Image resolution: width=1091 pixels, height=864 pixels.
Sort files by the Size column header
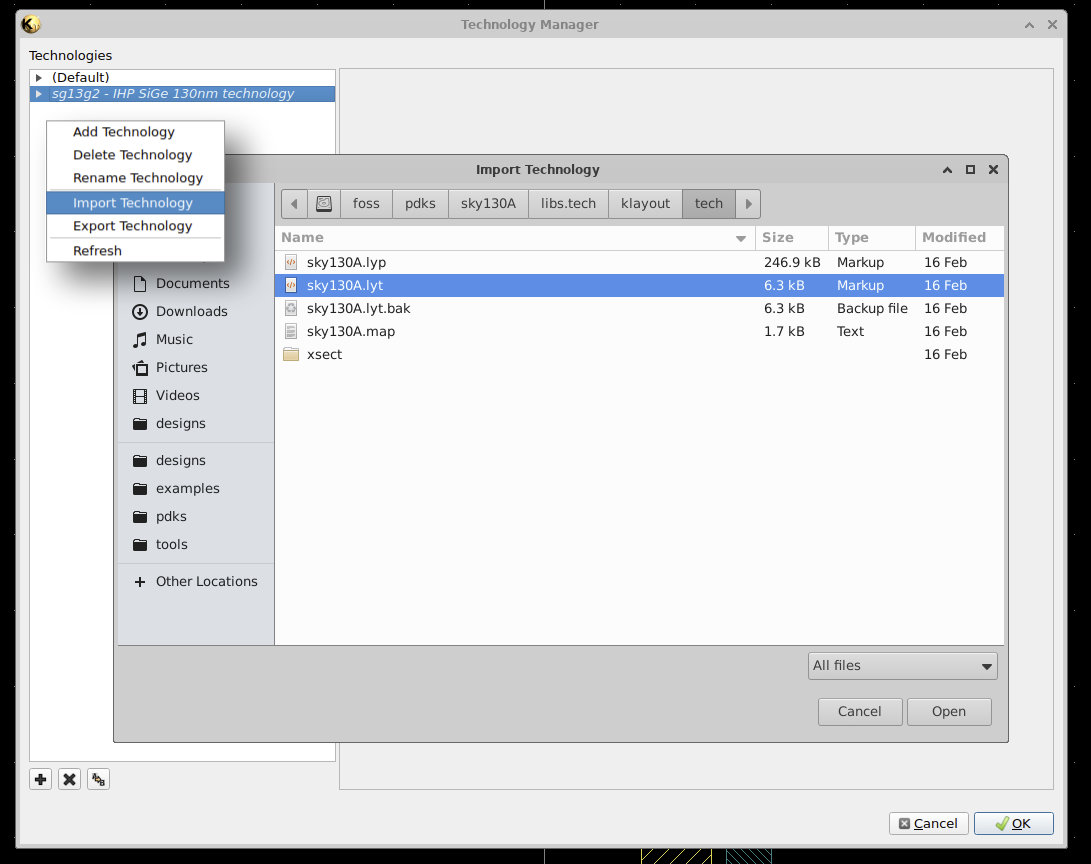click(778, 237)
